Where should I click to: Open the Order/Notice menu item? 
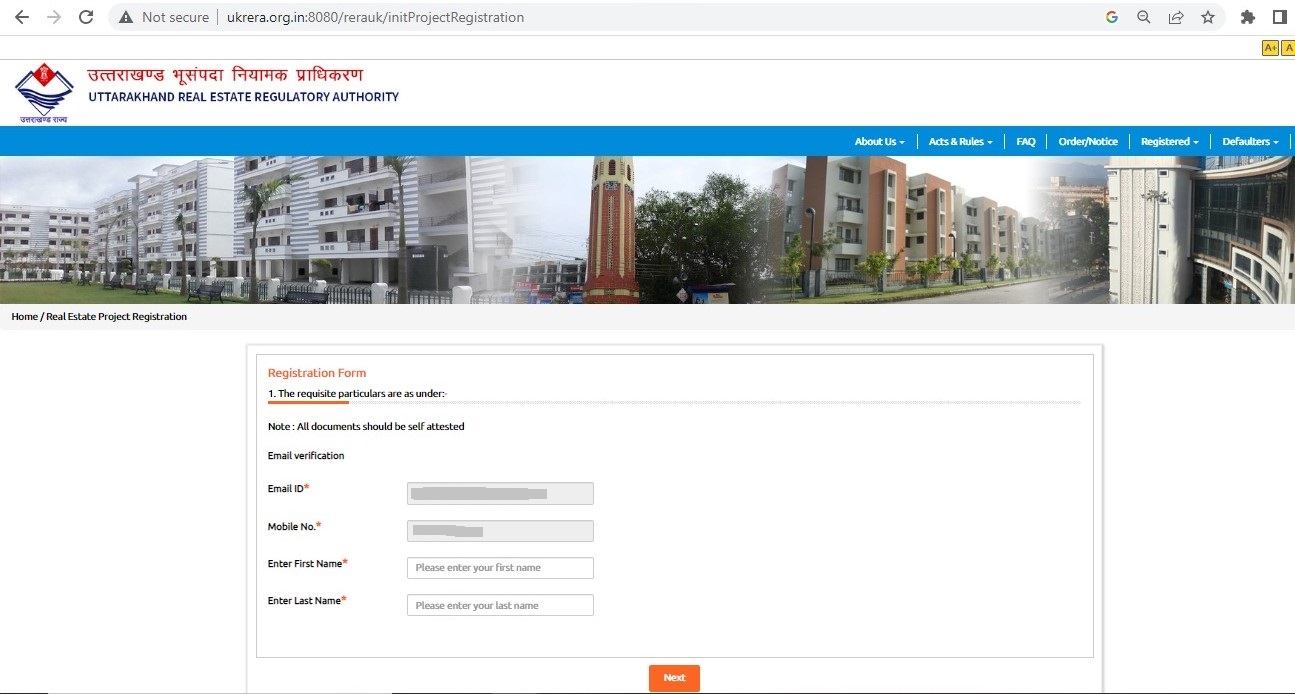click(1088, 141)
